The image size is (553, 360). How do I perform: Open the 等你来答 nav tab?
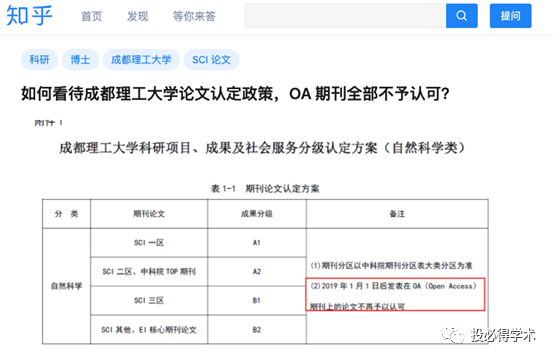[x=194, y=16]
